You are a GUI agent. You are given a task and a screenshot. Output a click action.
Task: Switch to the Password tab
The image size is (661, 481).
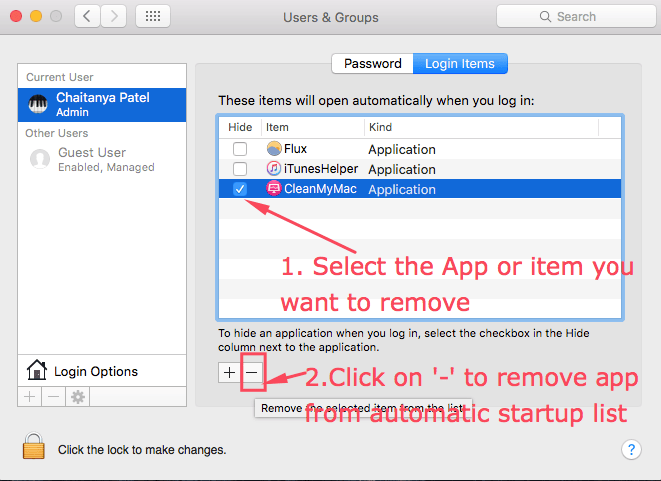coord(373,64)
